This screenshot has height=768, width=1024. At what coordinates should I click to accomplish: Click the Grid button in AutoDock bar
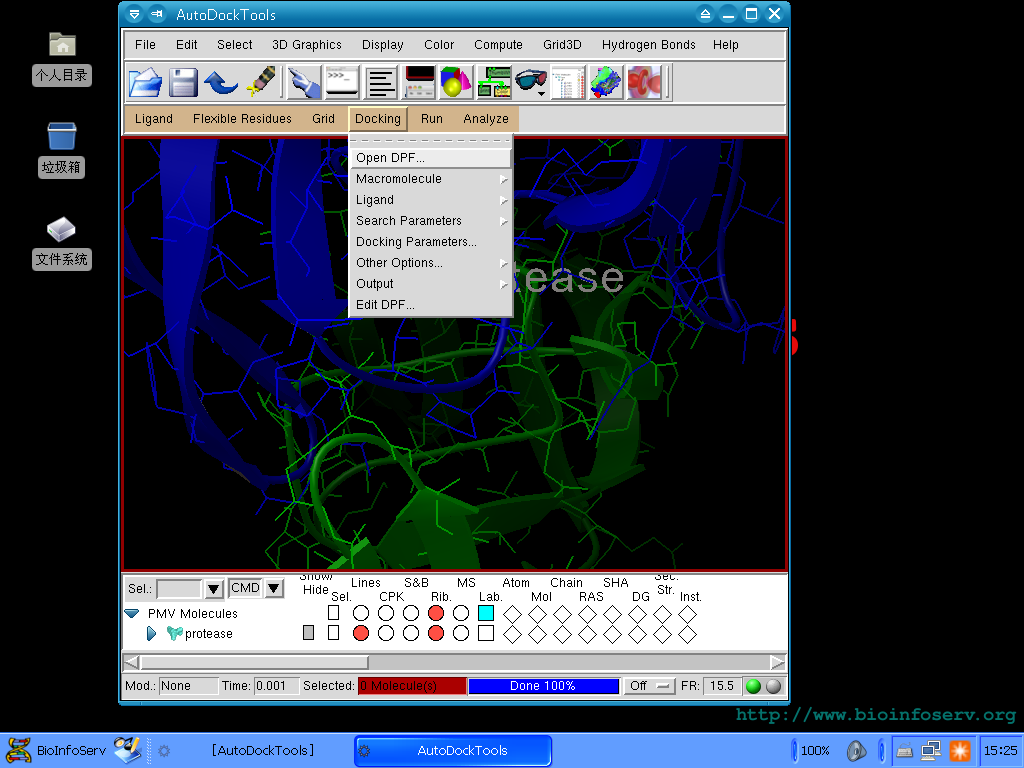(x=323, y=119)
